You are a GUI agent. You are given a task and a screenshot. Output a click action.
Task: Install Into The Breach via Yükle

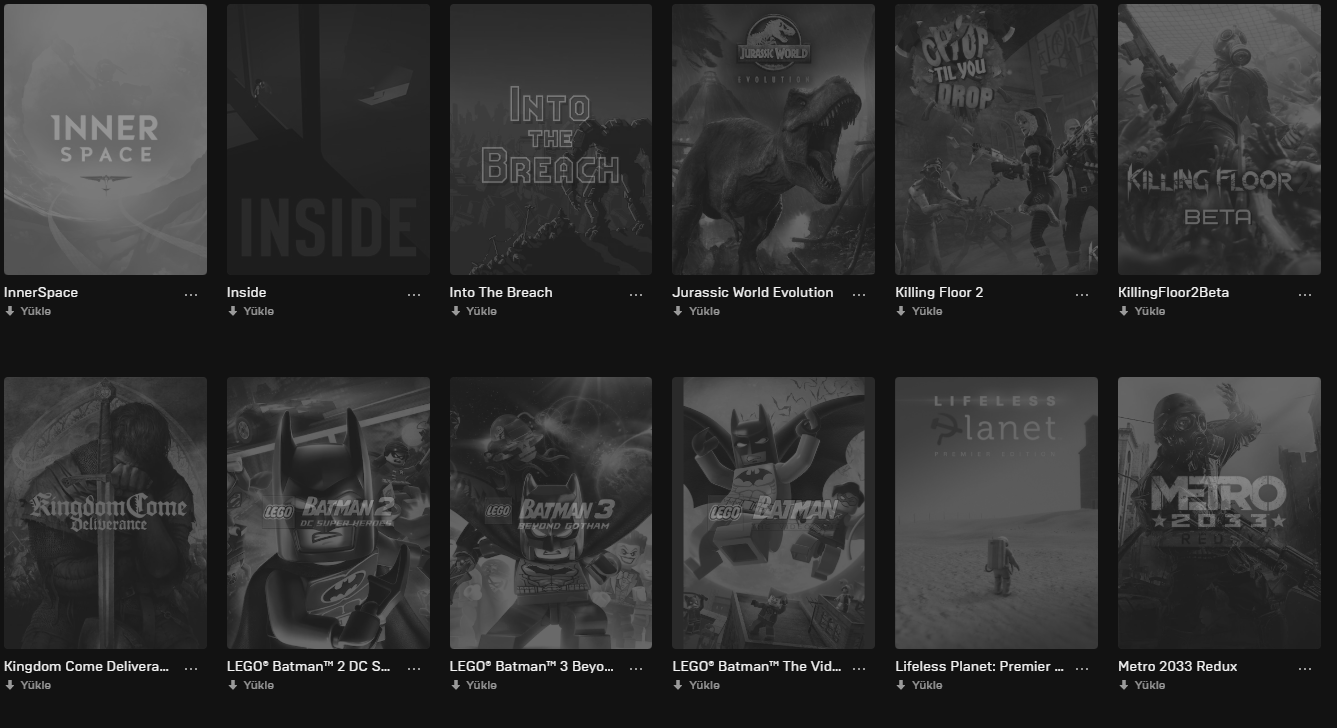[474, 311]
